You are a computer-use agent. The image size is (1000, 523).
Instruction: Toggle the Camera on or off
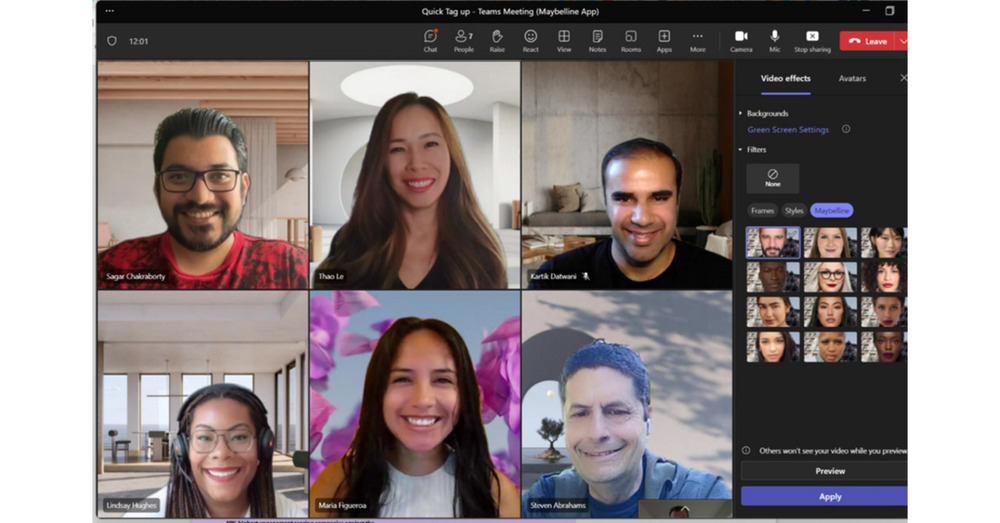(741, 41)
